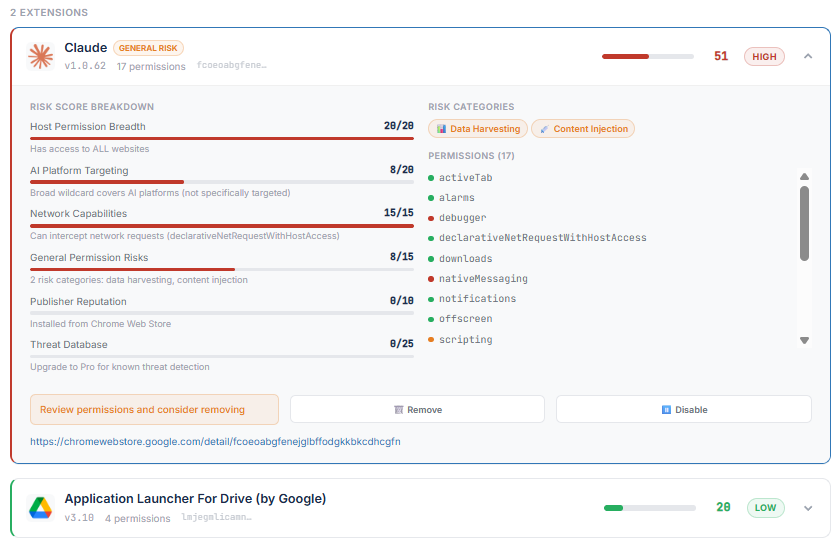
Task: Click the Publisher Reputation row label
Action: [78, 302]
